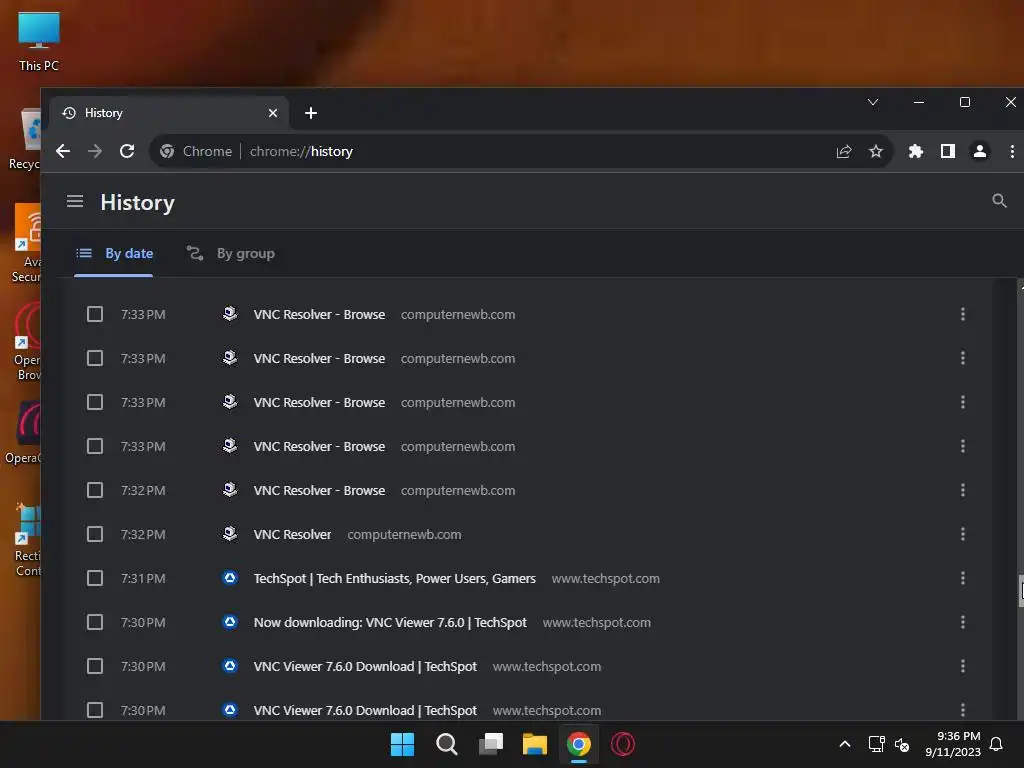This screenshot has width=1024, height=768.
Task: Open the profile avatar menu
Action: pos(980,152)
